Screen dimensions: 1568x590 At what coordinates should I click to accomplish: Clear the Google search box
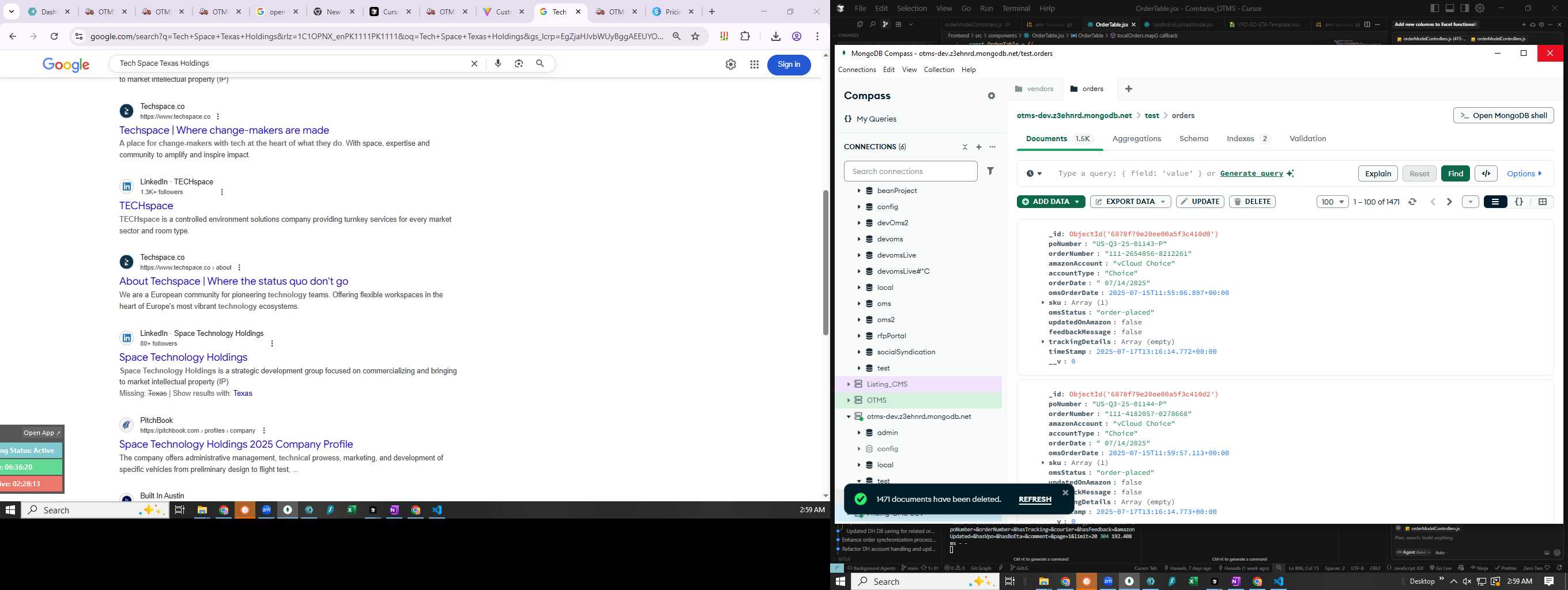[x=475, y=63]
